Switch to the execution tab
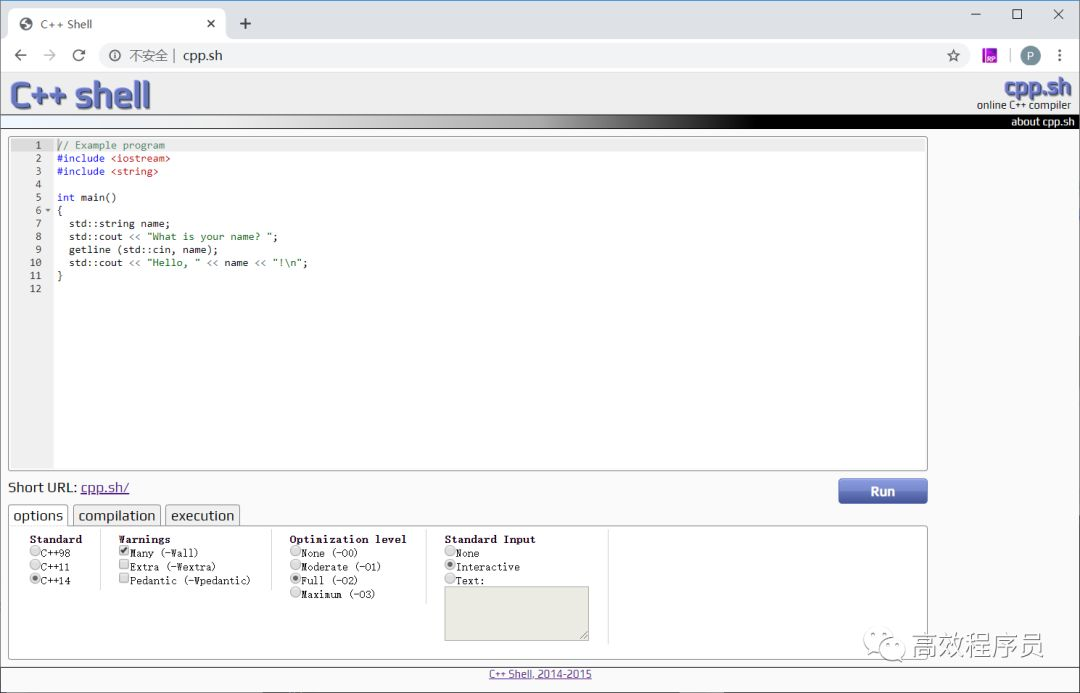This screenshot has width=1080, height=693. [202, 515]
